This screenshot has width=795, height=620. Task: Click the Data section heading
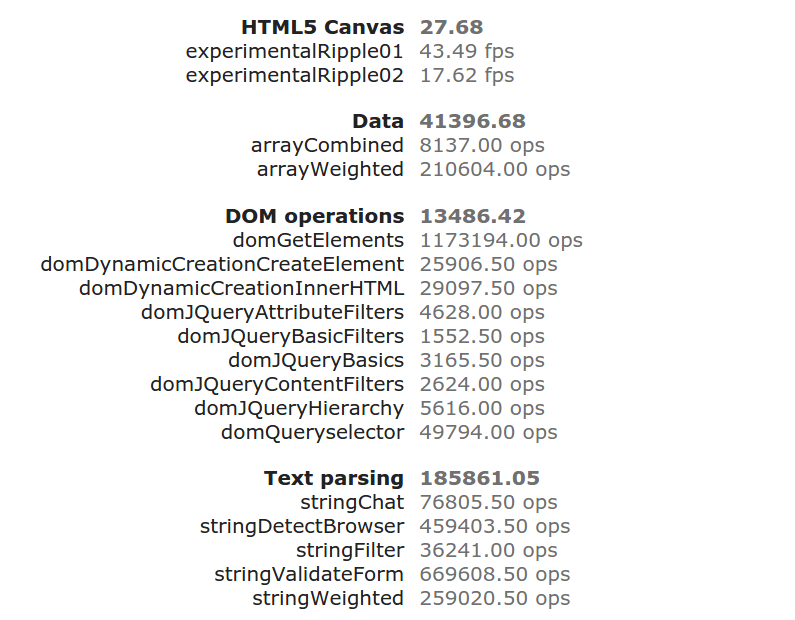tap(378, 121)
